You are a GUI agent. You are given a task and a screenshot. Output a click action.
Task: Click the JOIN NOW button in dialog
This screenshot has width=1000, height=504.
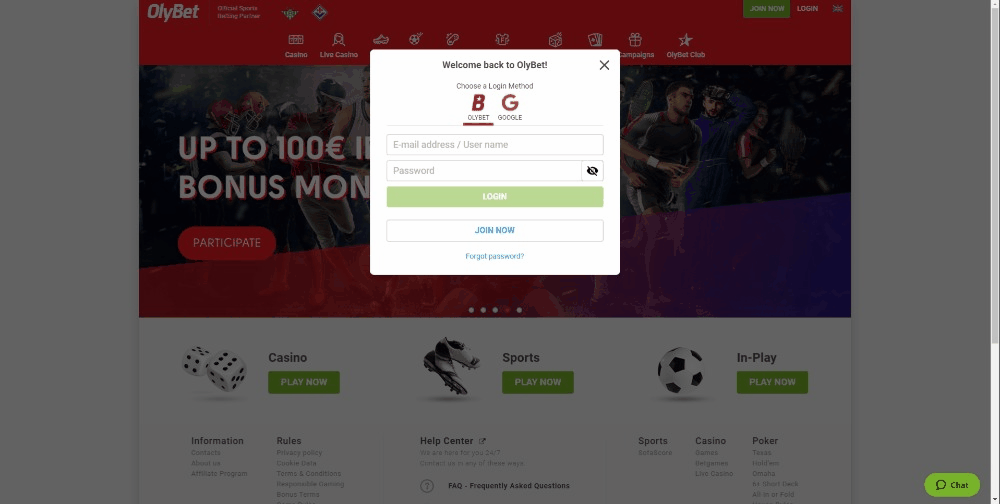[x=495, y=230]
